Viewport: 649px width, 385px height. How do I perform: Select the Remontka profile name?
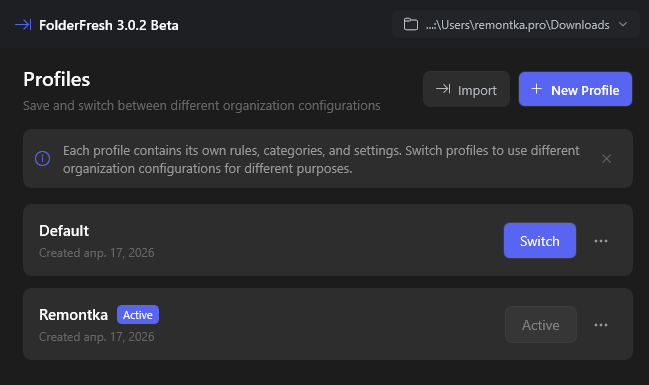tap(73, 315)
